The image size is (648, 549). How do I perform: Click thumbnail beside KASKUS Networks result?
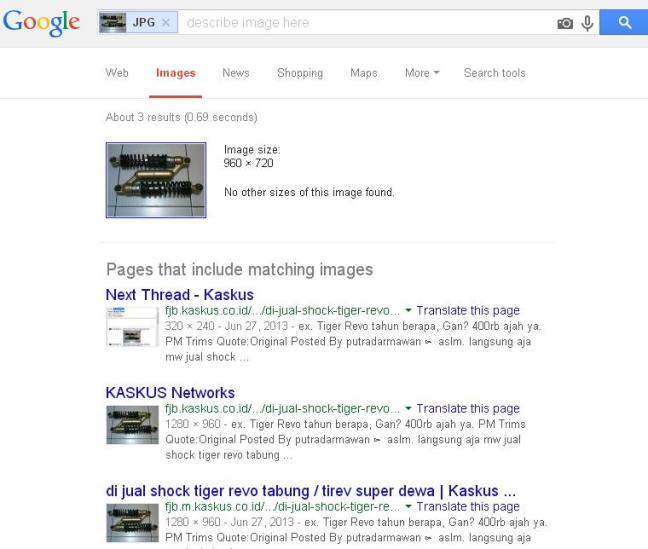pyautogui.click(x=132, y=425)
